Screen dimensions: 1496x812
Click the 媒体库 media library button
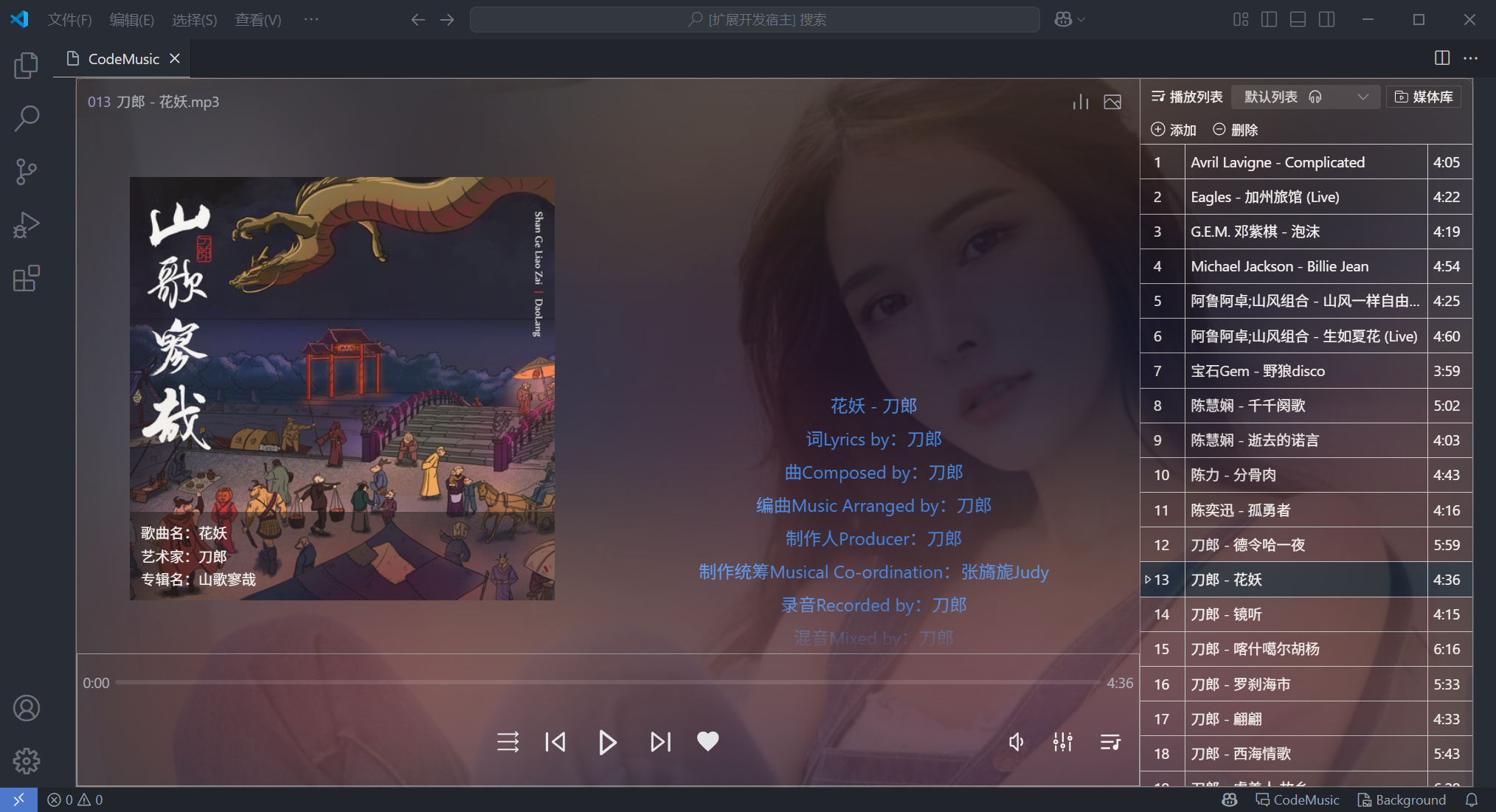pos(1424,97)
